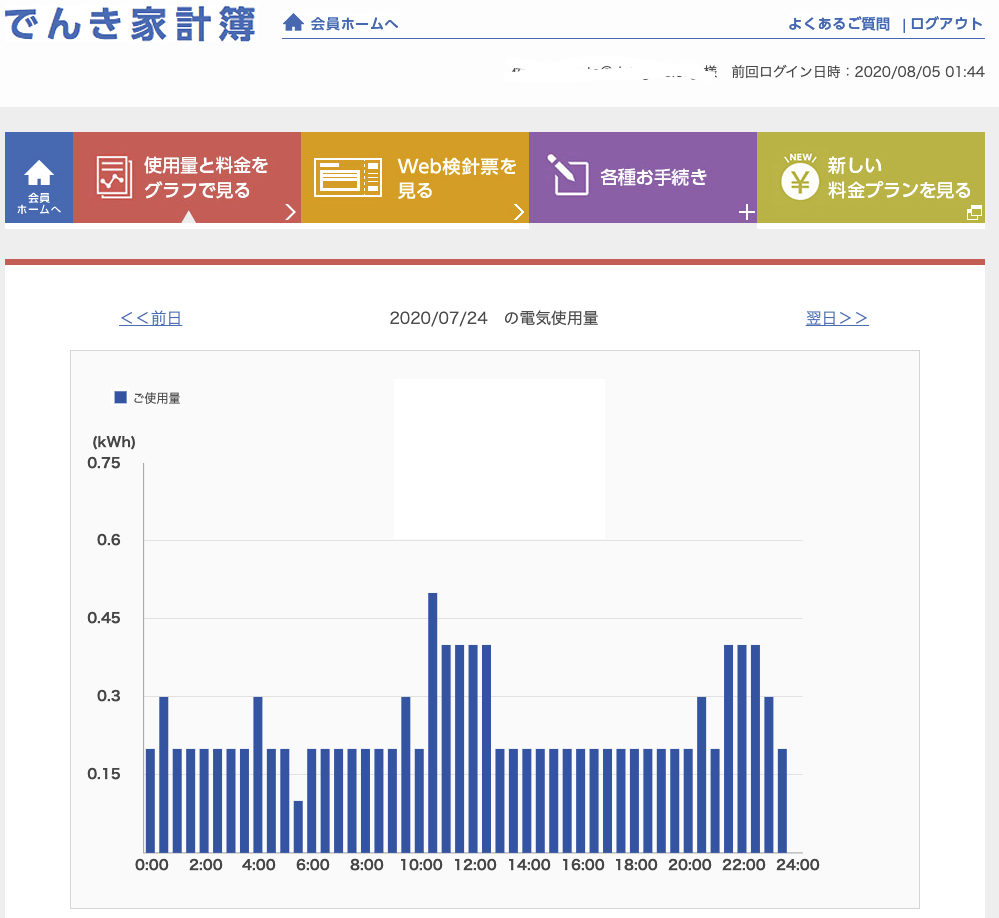The height and width of the screenshot is (918, 999).
Task: Click the Web meter slip icon
Action: [347, 177]
